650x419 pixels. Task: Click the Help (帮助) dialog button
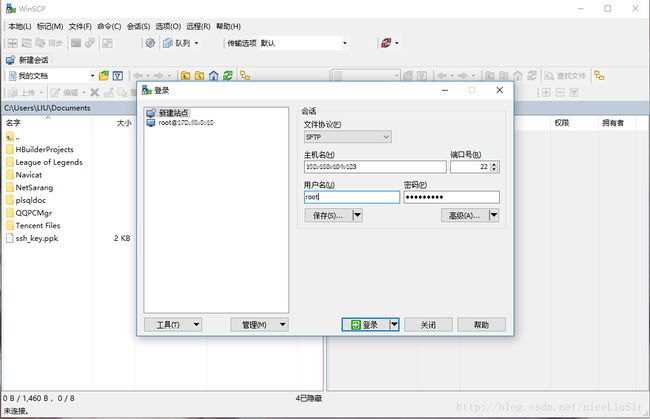point(481,325)
